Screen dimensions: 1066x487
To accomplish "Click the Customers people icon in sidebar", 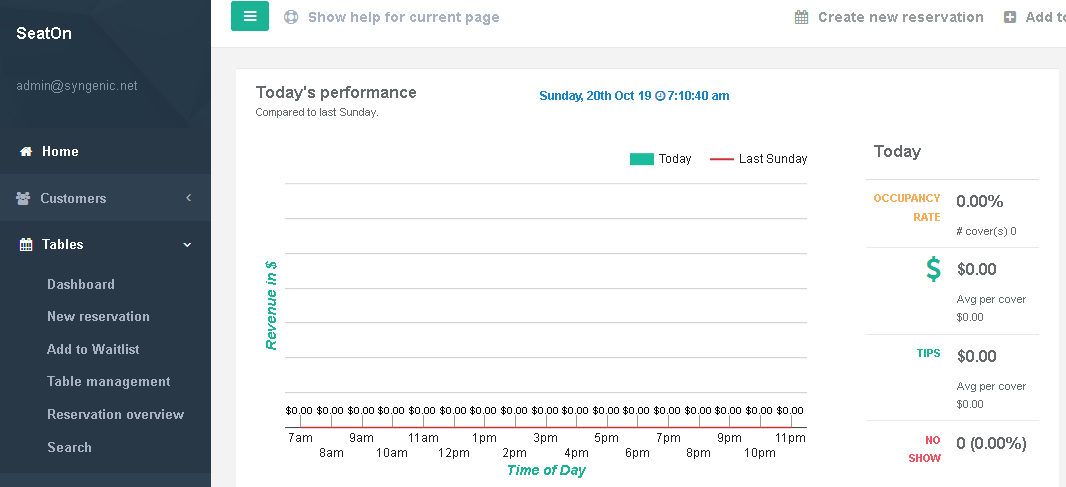I will click(x=23, y=198).
